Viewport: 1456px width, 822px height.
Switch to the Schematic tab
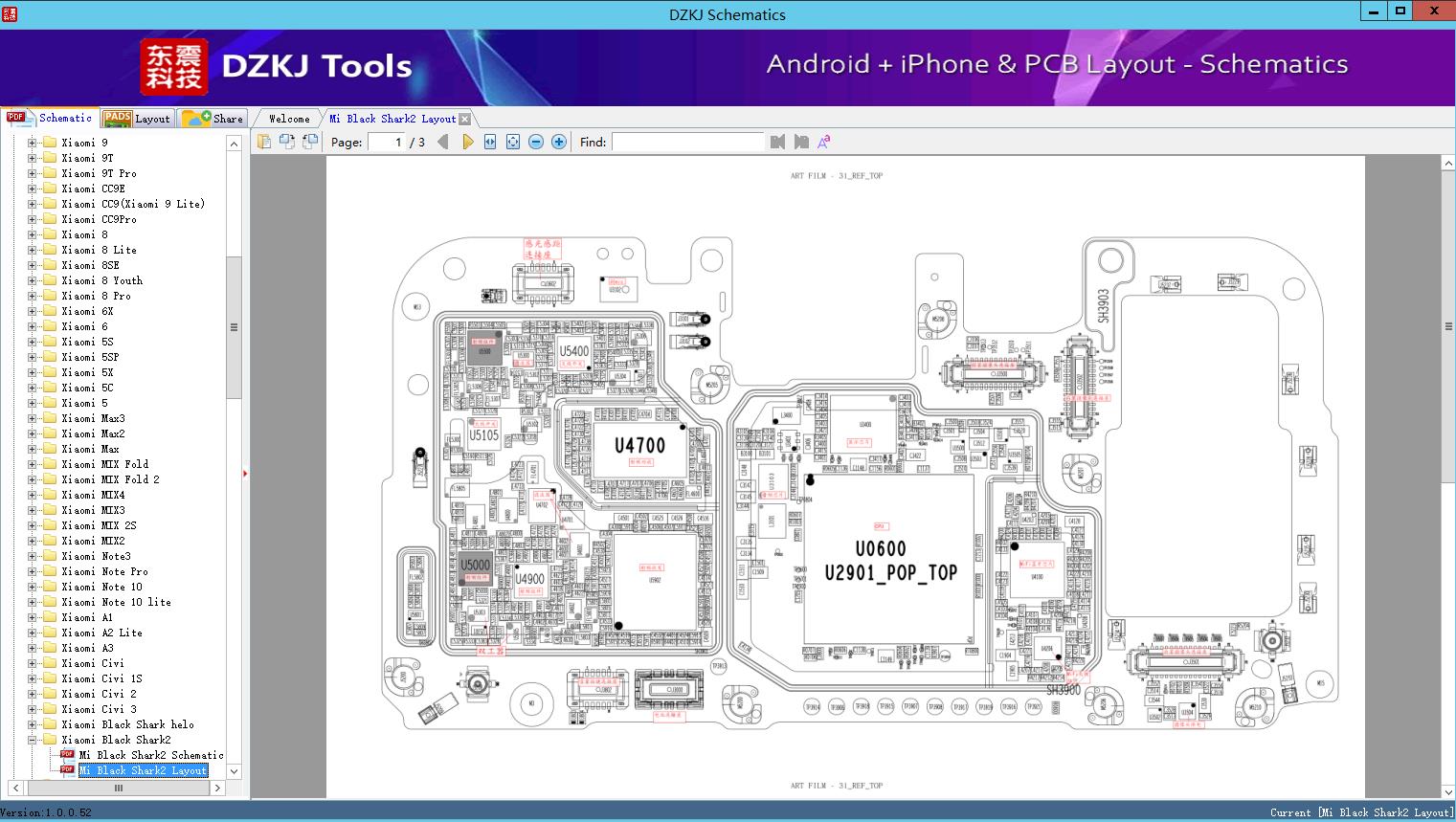(50, 118)
